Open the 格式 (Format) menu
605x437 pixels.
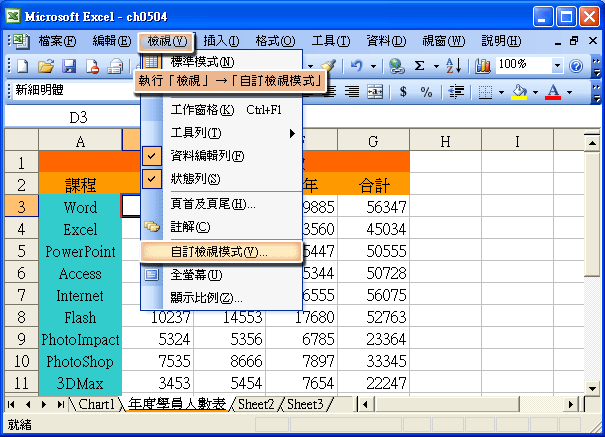pyautogui.click(x=273, y=40)
